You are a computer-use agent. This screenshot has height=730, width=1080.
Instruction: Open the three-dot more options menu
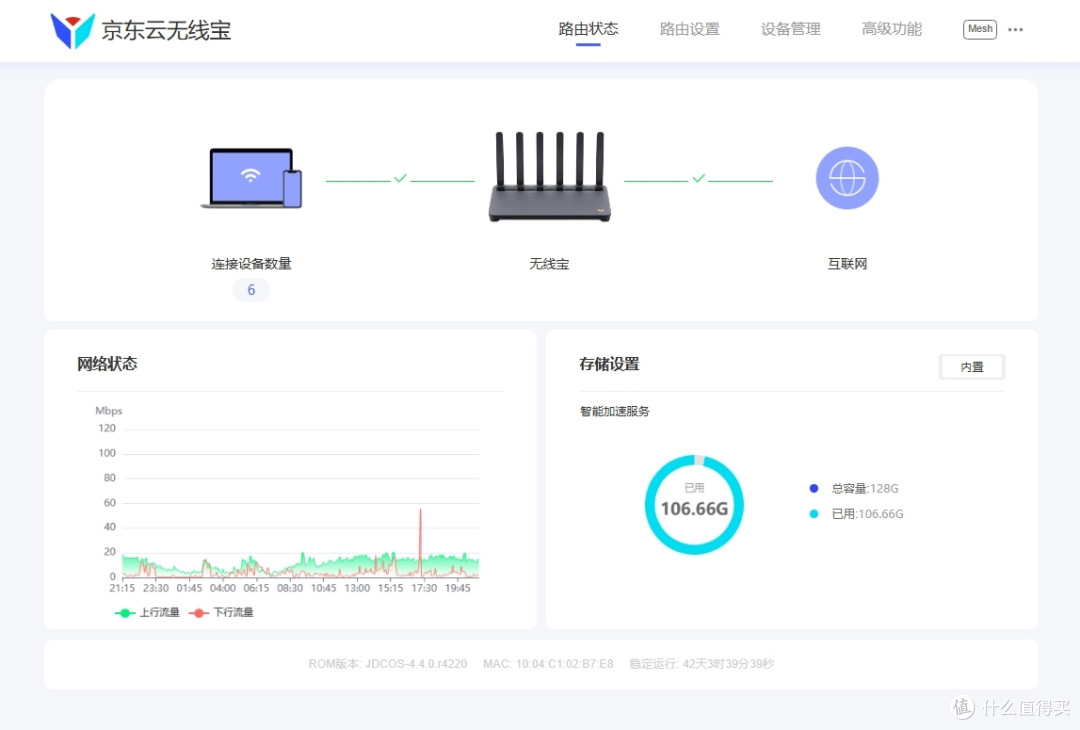click(x=1015, y=30)
